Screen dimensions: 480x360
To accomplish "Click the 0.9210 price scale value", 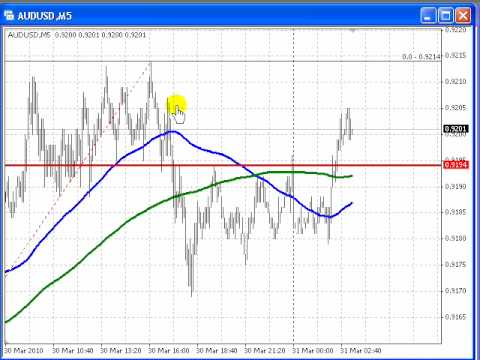I will click(455, 82).
